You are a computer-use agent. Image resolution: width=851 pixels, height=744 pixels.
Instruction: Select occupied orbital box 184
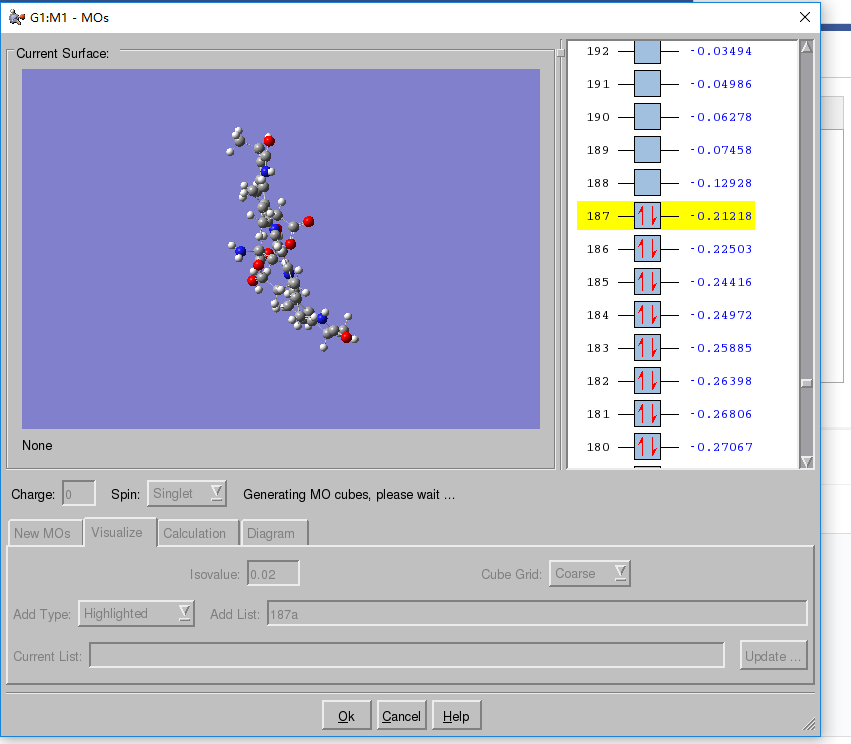click(647, 315)
